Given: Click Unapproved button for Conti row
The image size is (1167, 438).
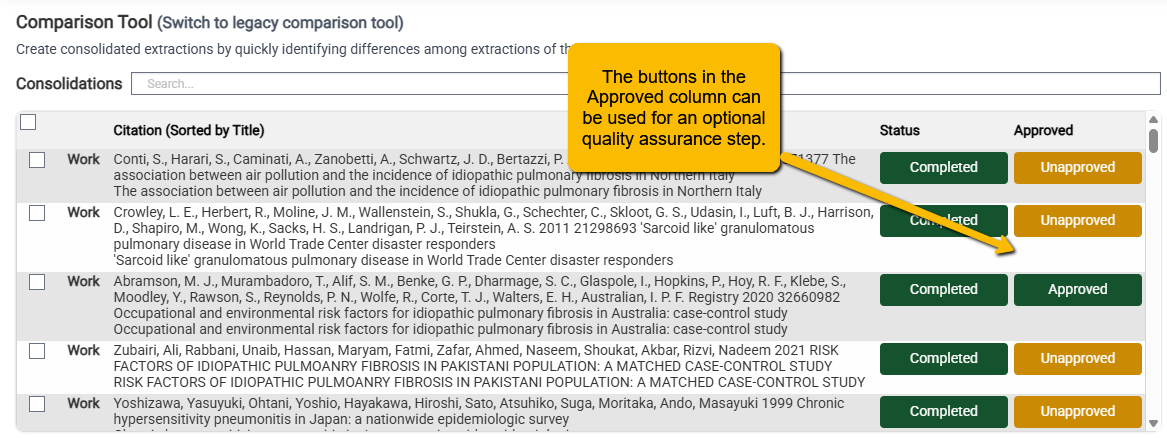Looking at the screenshot, I should 1077,168.
